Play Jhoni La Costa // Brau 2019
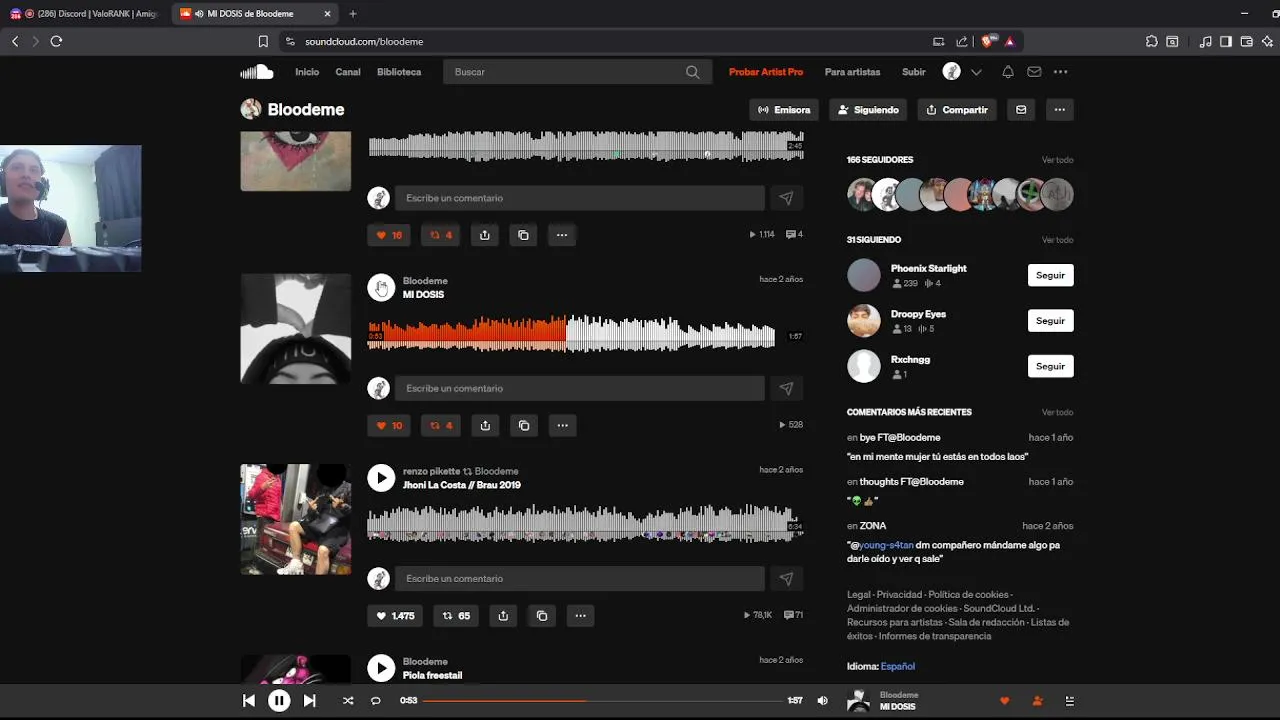1280x720 pixels. pos(381,478)
